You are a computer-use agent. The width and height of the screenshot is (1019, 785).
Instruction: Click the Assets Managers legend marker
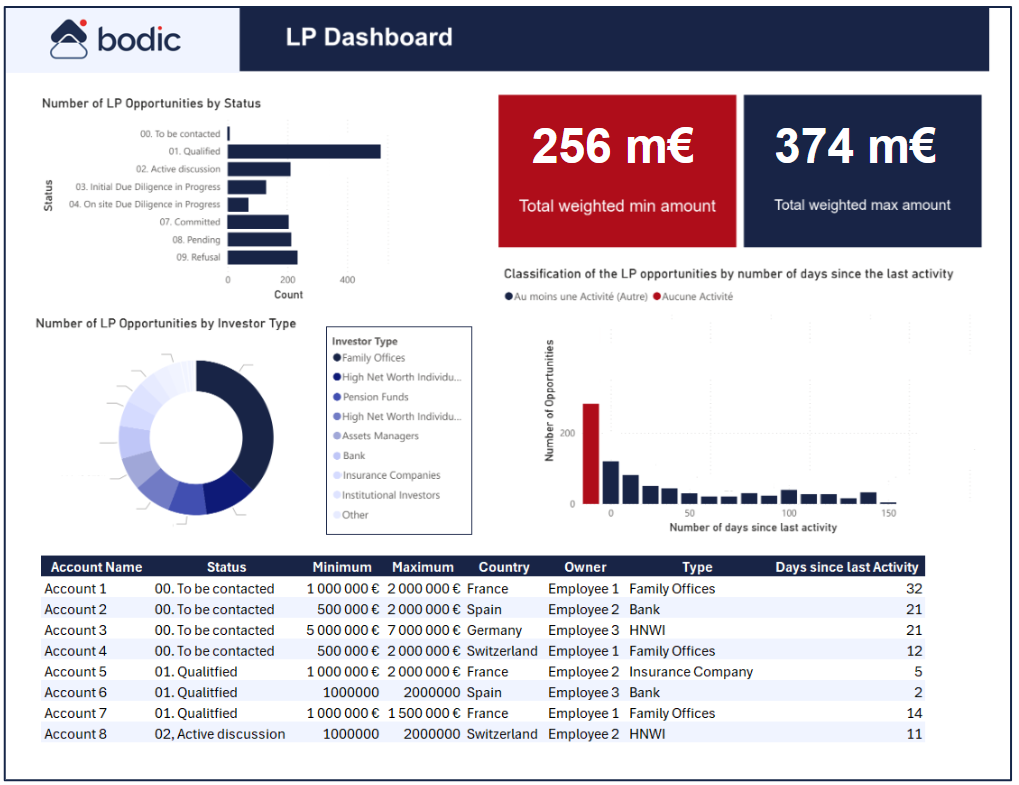[337, 436]
